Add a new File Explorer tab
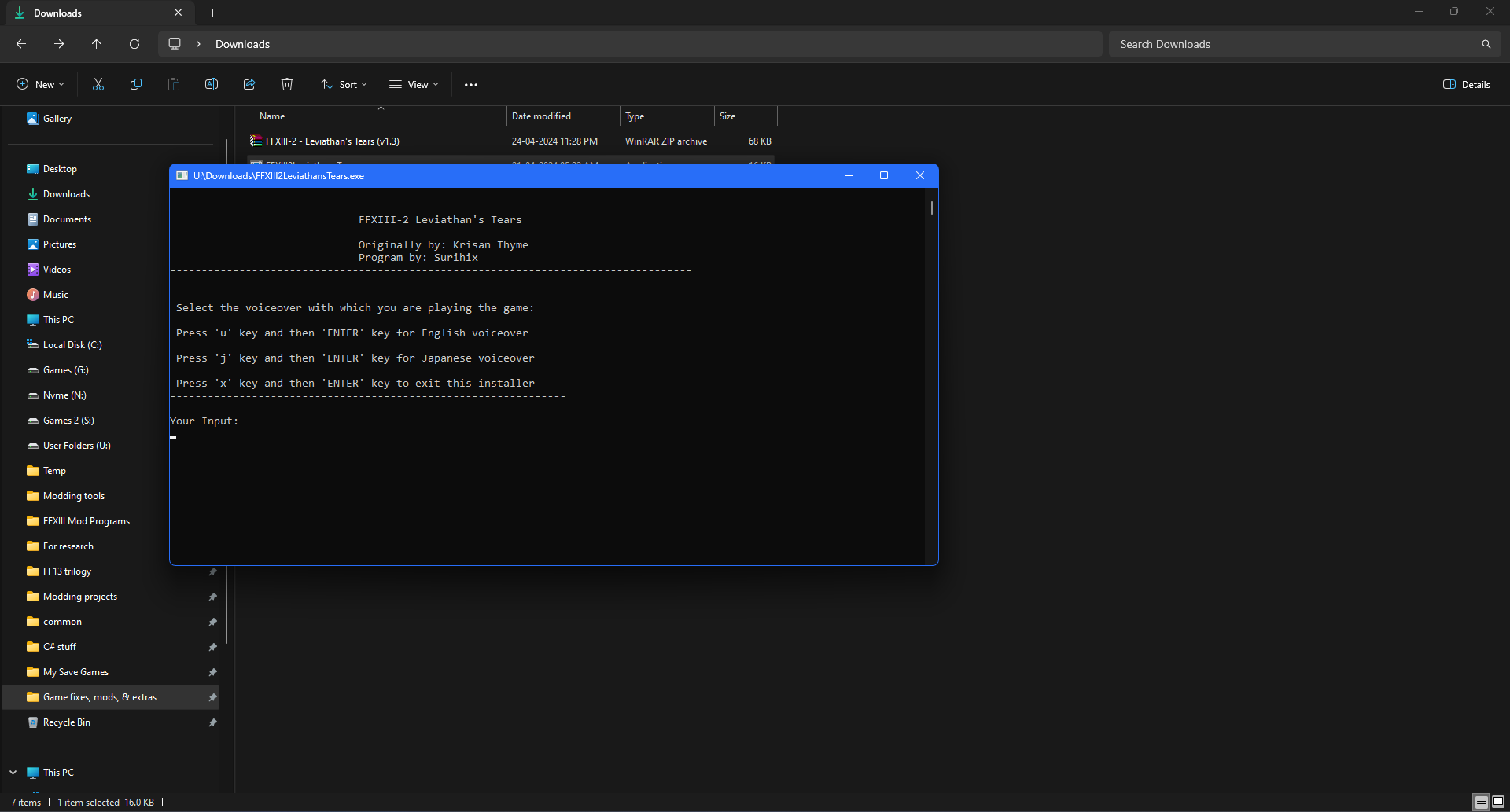This screenshot has height=812, width=1510. click(212, 13)
